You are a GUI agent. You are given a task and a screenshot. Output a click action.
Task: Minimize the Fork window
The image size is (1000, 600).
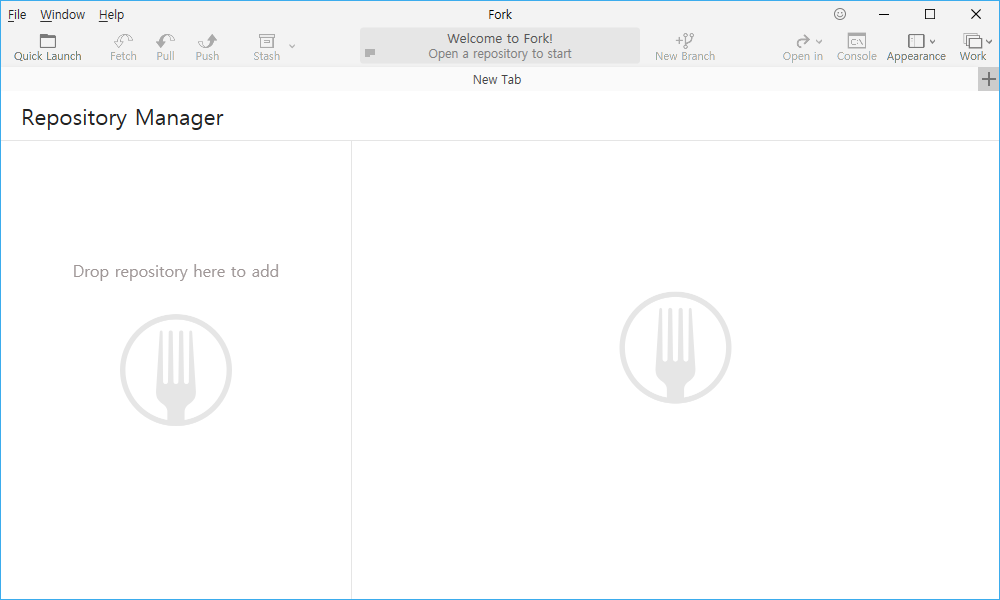coord(884,14)
